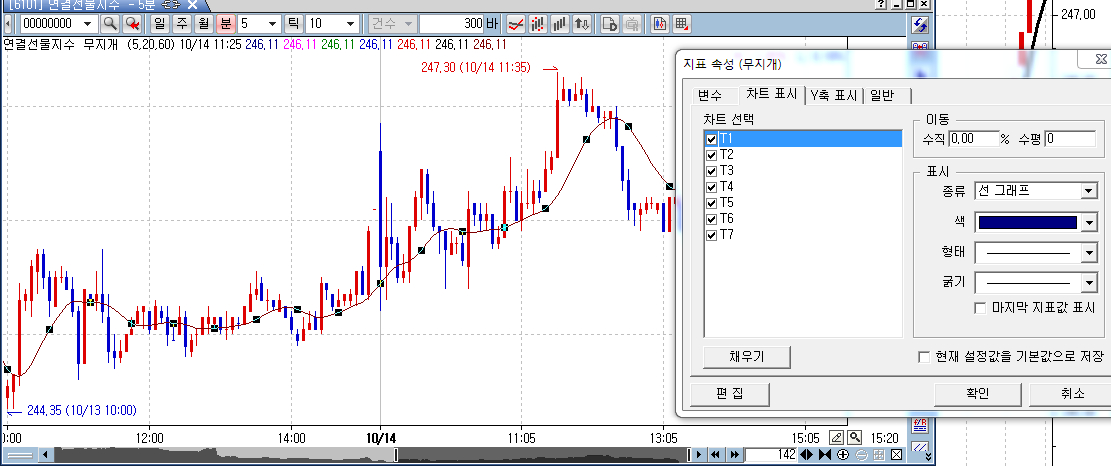Click the expand horizontally diamond icon

click(807, 455)
